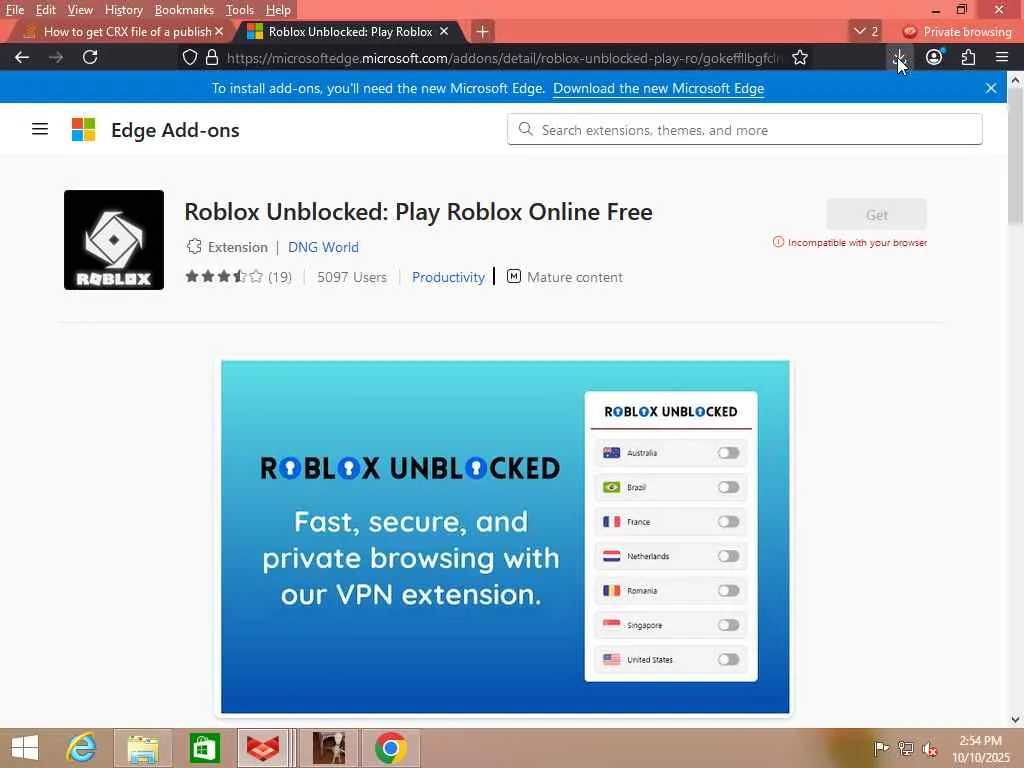The image size is (1024, 768).
Task: Click the search magnifier icon
Action: click(x=526, y=129)
